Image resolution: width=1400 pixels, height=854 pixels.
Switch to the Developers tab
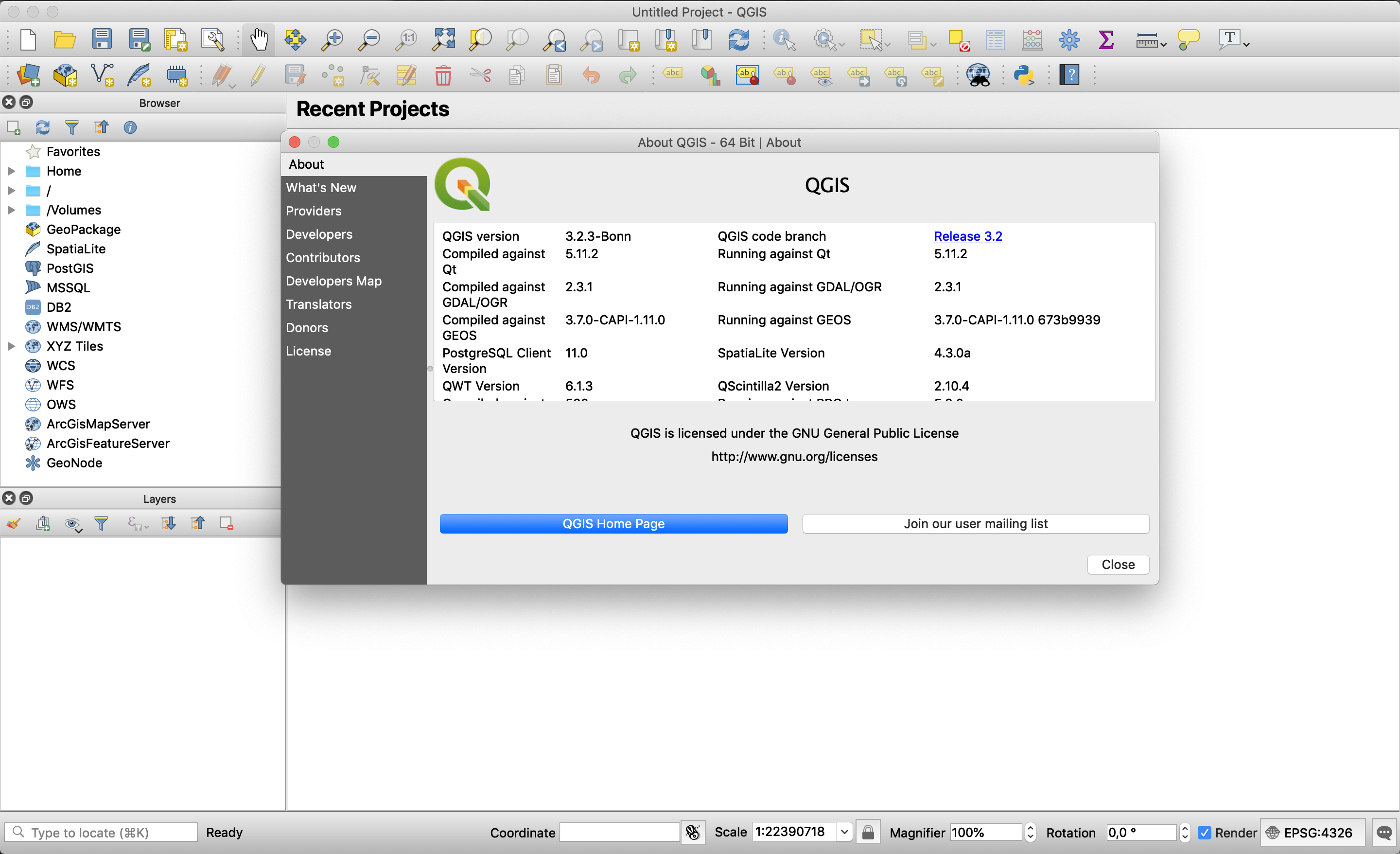(319, 234)
